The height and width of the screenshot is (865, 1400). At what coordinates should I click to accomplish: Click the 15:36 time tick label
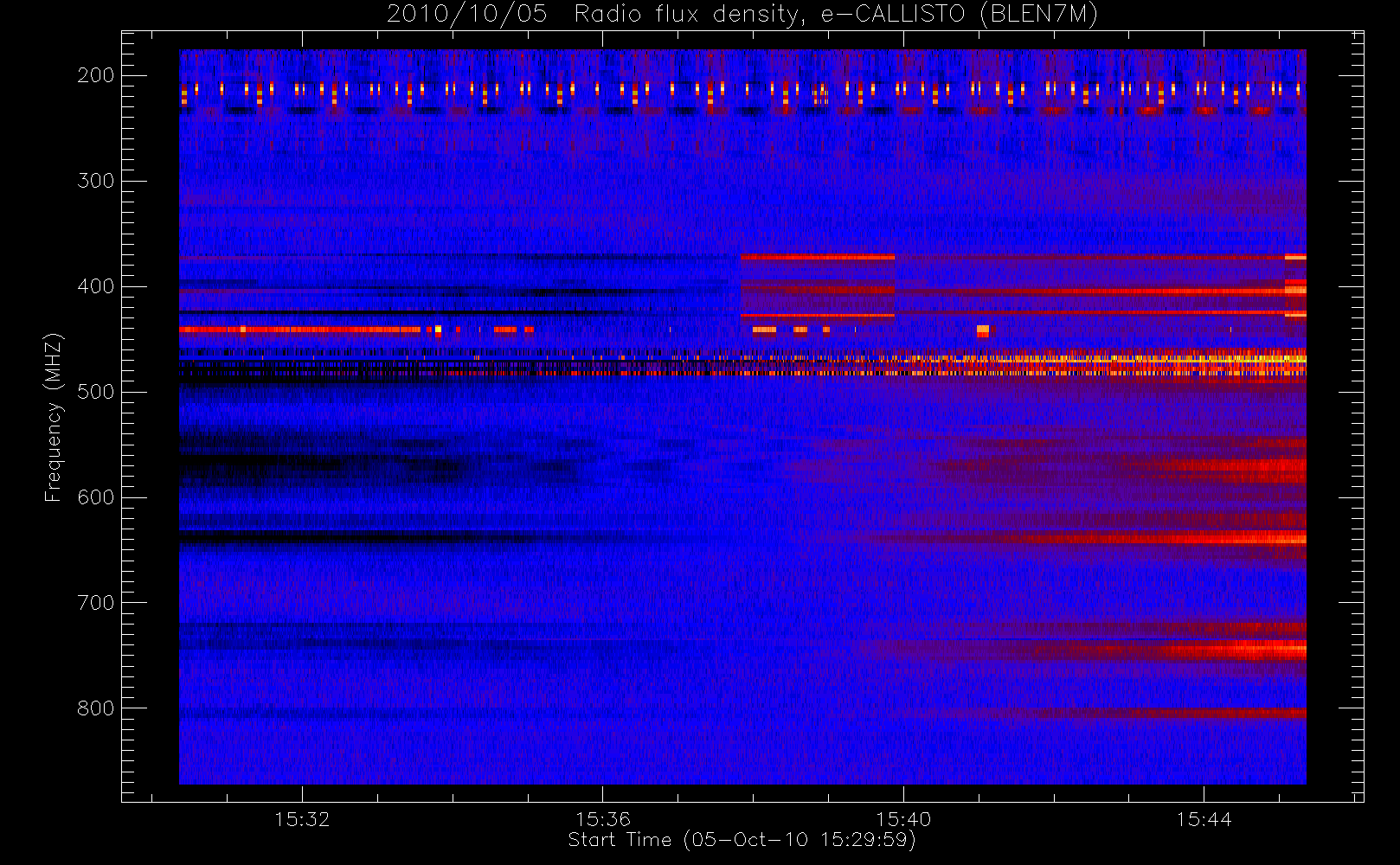tap(602, 819)
